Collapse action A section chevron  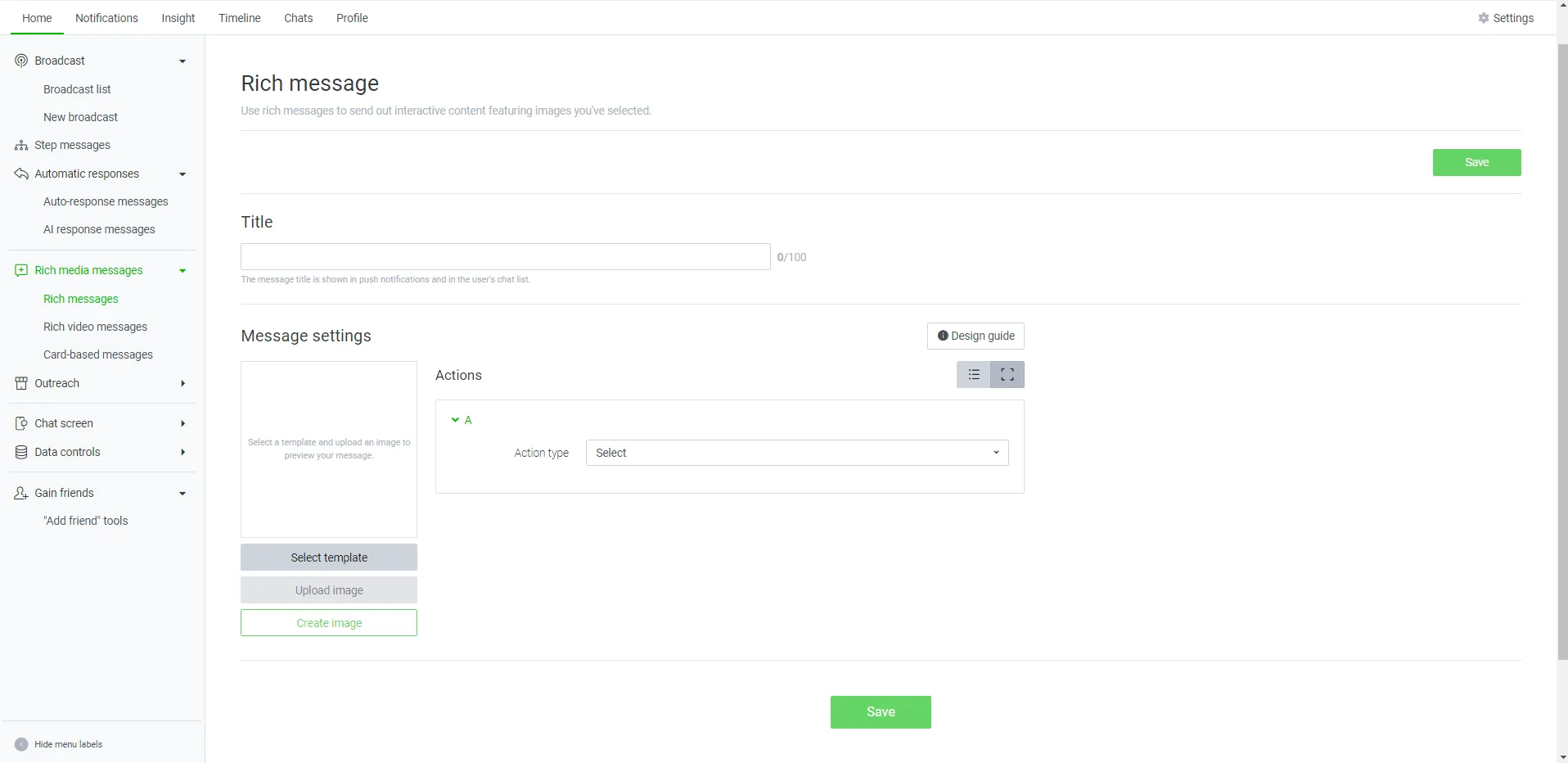455,420
